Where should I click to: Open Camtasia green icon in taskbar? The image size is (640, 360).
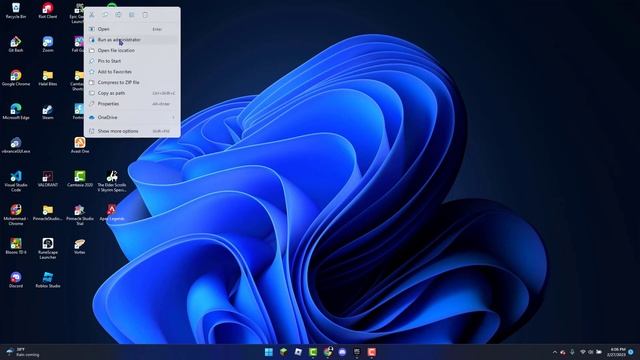[313, 352]
